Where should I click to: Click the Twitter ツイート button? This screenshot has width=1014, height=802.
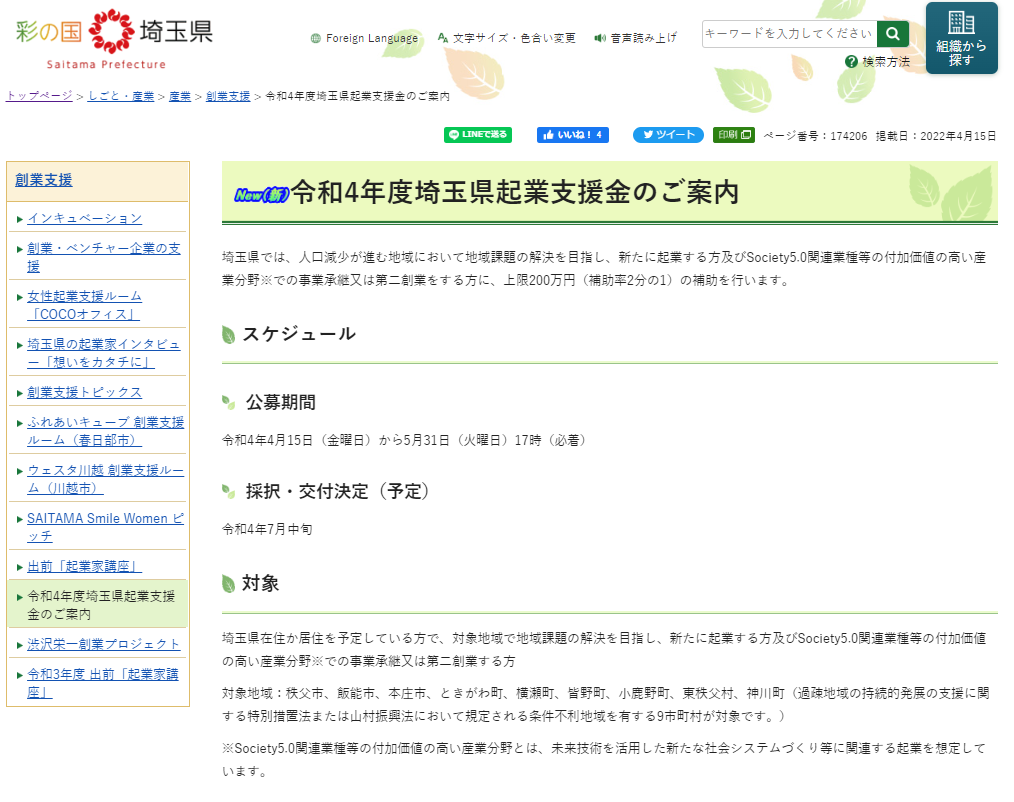[668, 135]
